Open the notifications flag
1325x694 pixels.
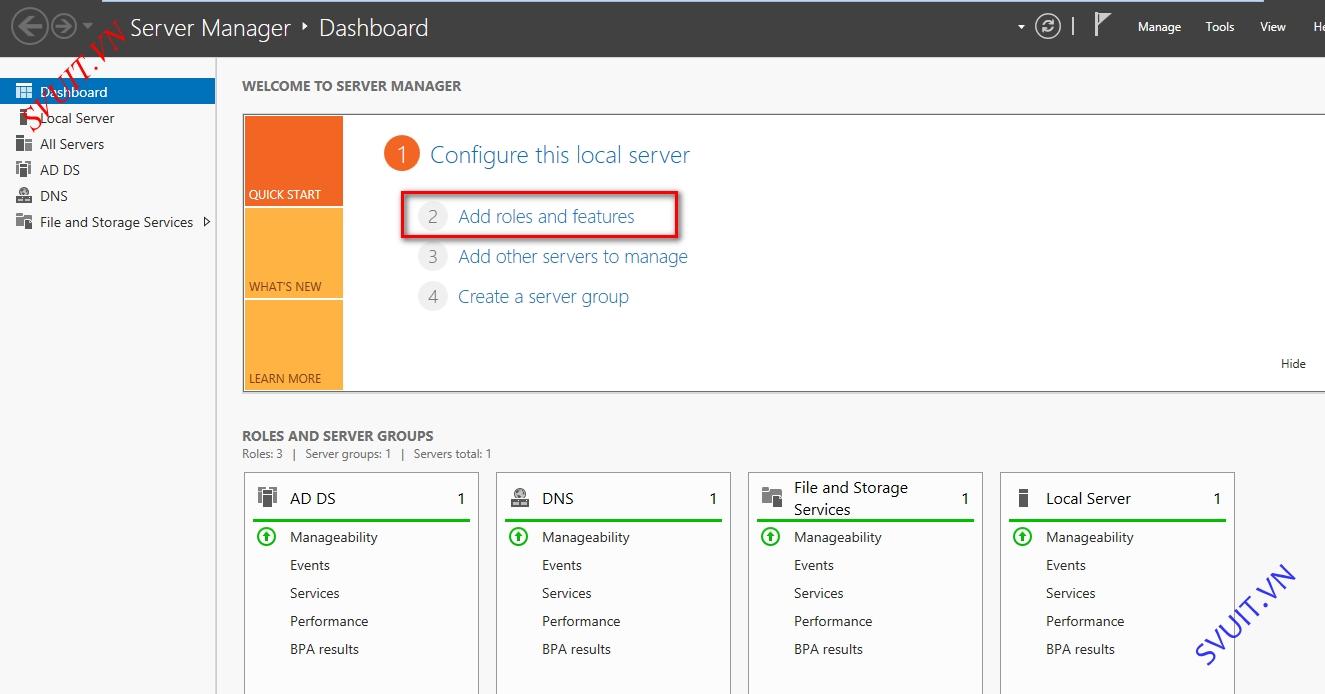pos(1102,25)
